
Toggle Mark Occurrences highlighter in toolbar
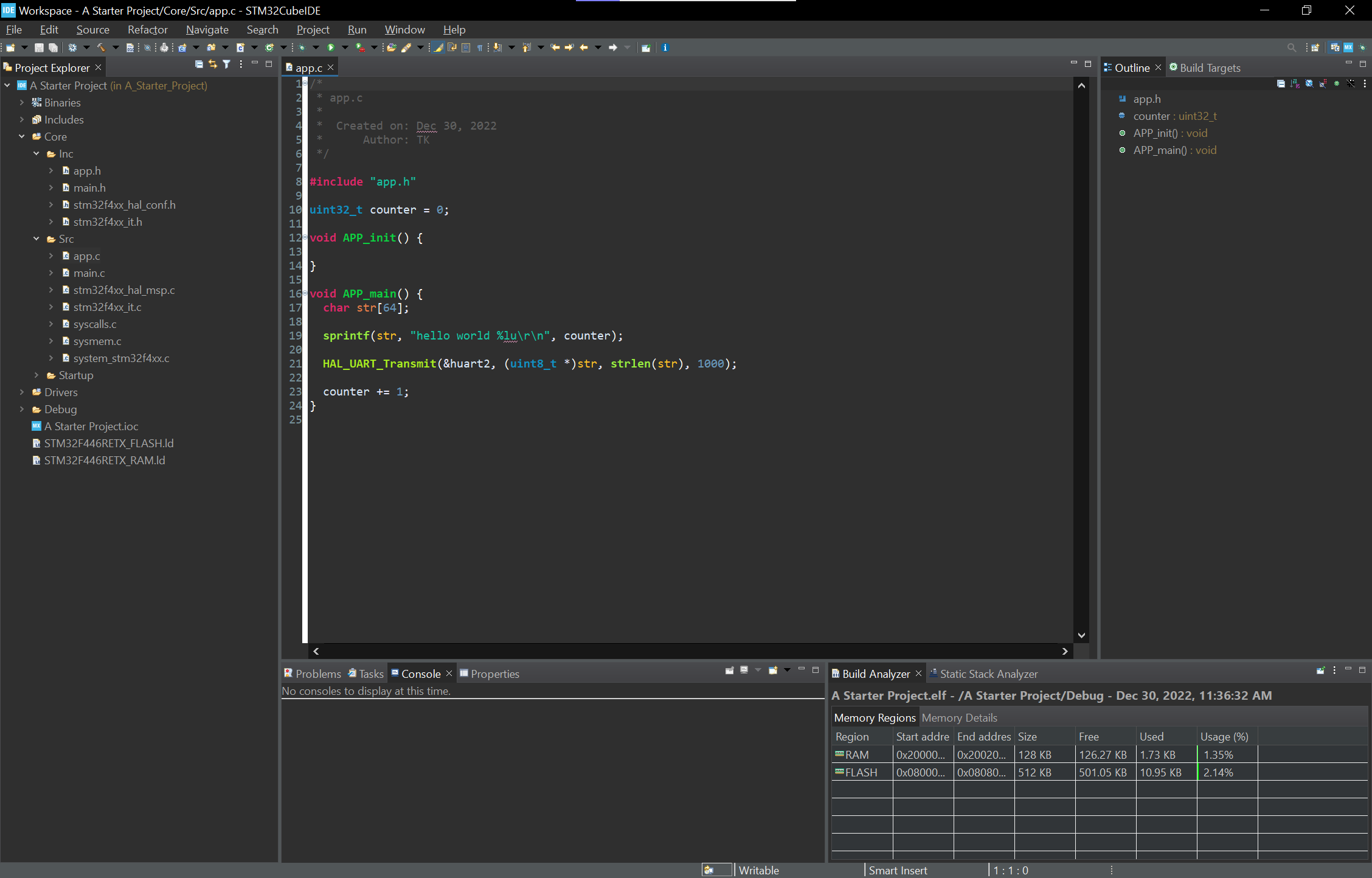(438, 47)
